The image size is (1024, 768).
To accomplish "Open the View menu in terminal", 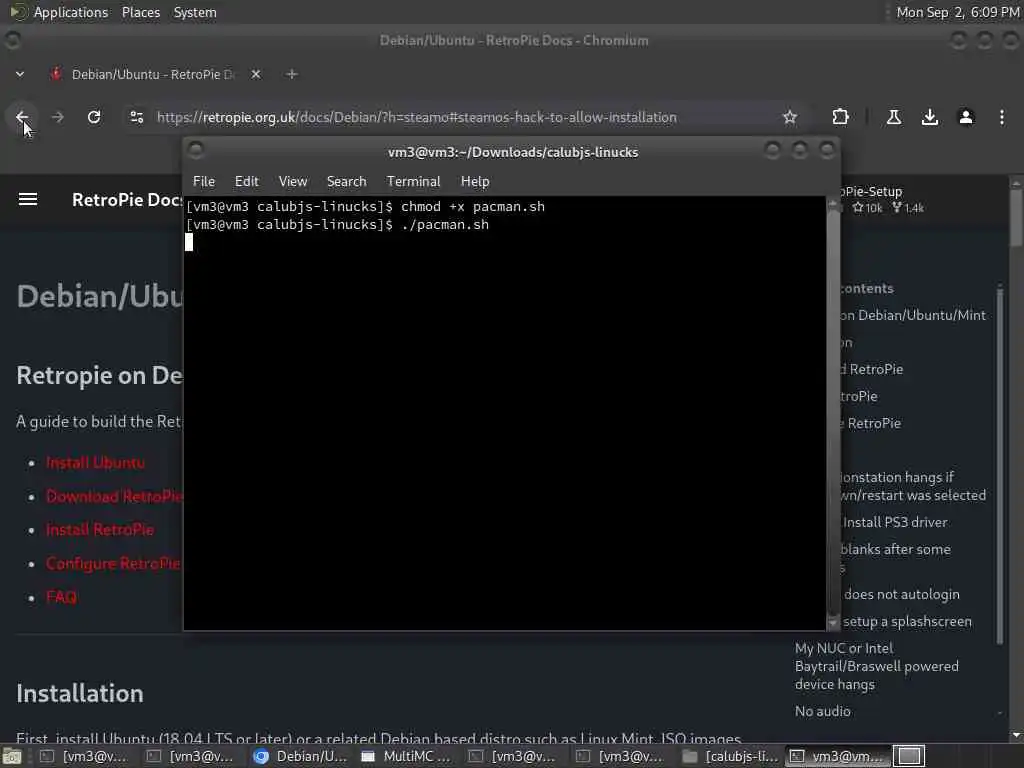I will click(293, 182).
